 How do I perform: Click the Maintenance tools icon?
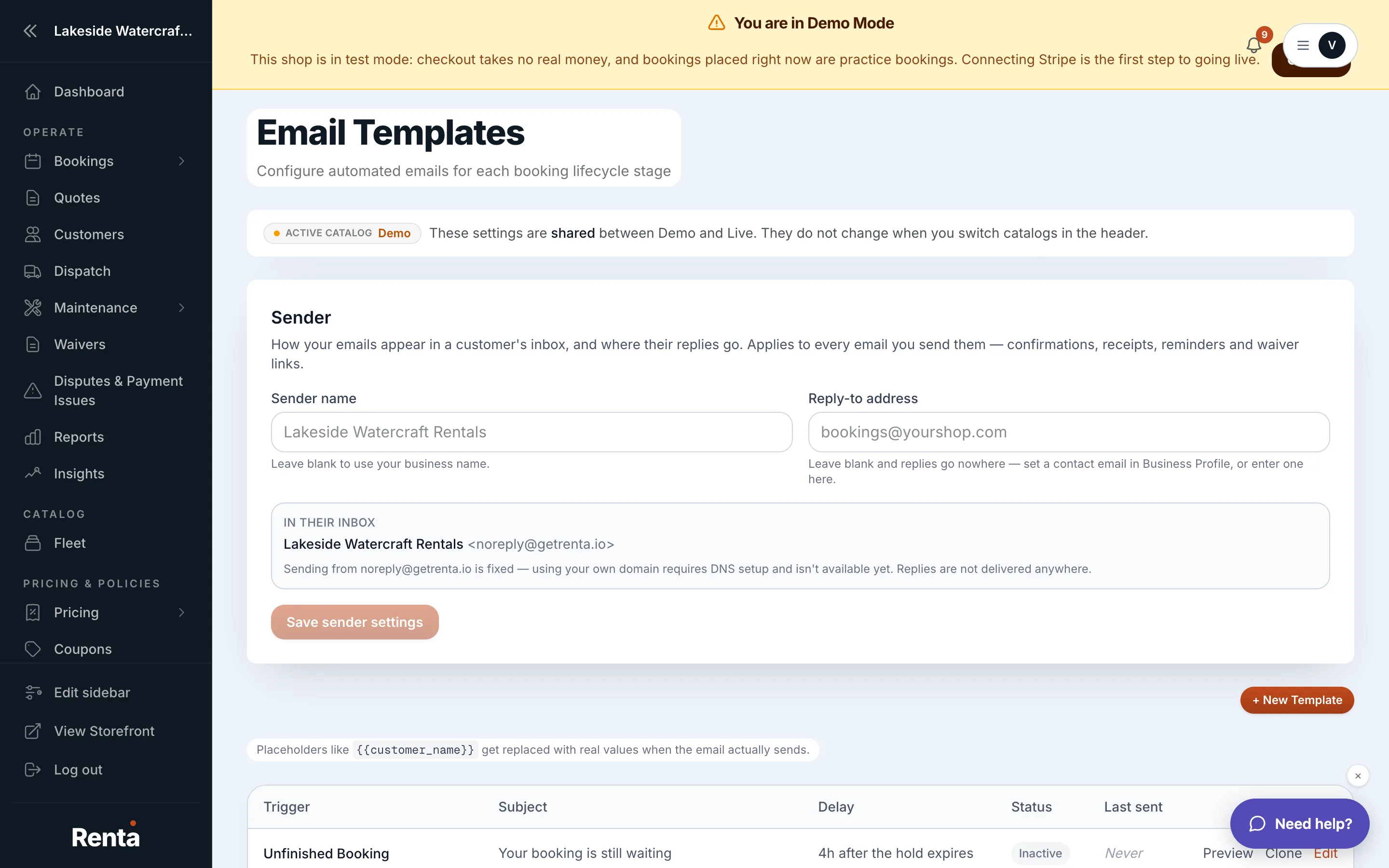tap(33, 308)
